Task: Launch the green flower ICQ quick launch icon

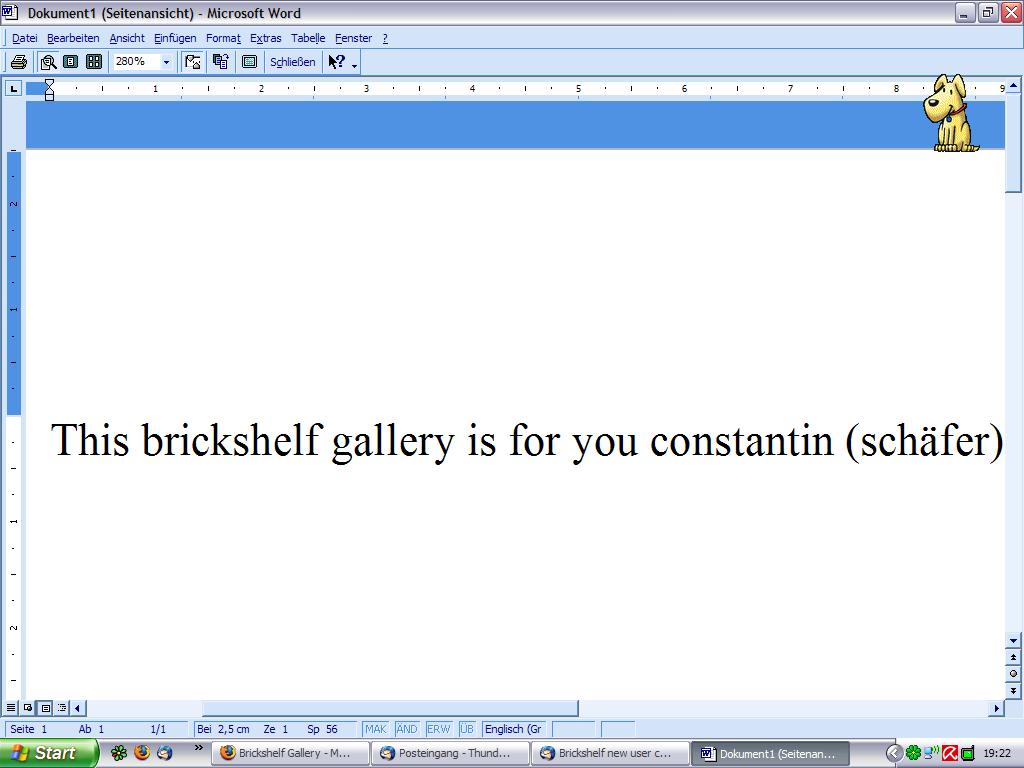Action: [x=119, y=753]
